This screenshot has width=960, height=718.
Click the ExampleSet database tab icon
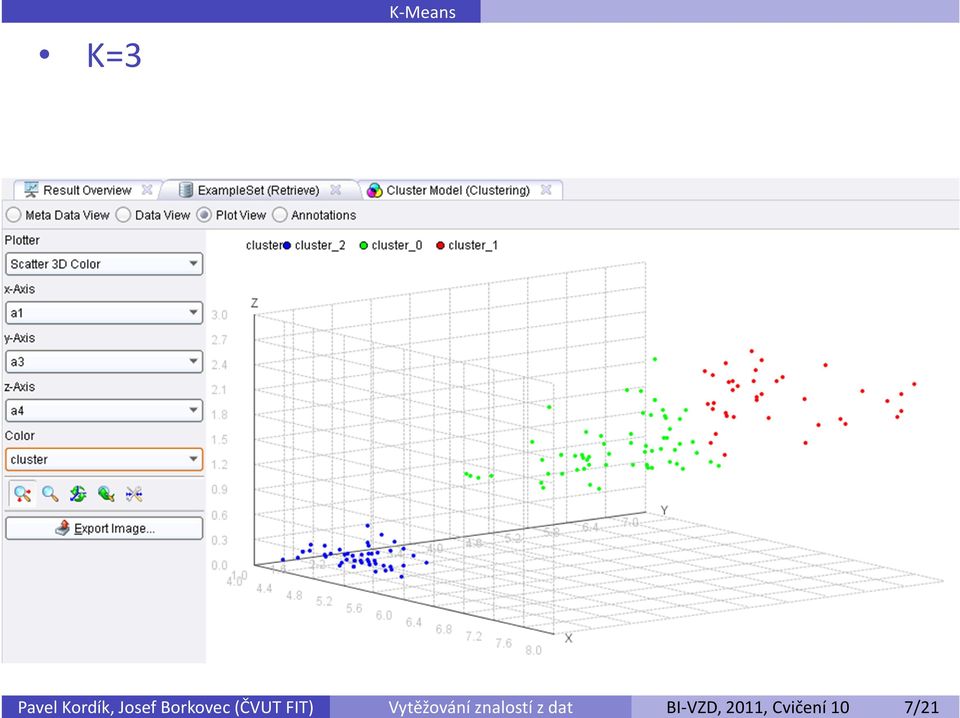tap(186, 190)
